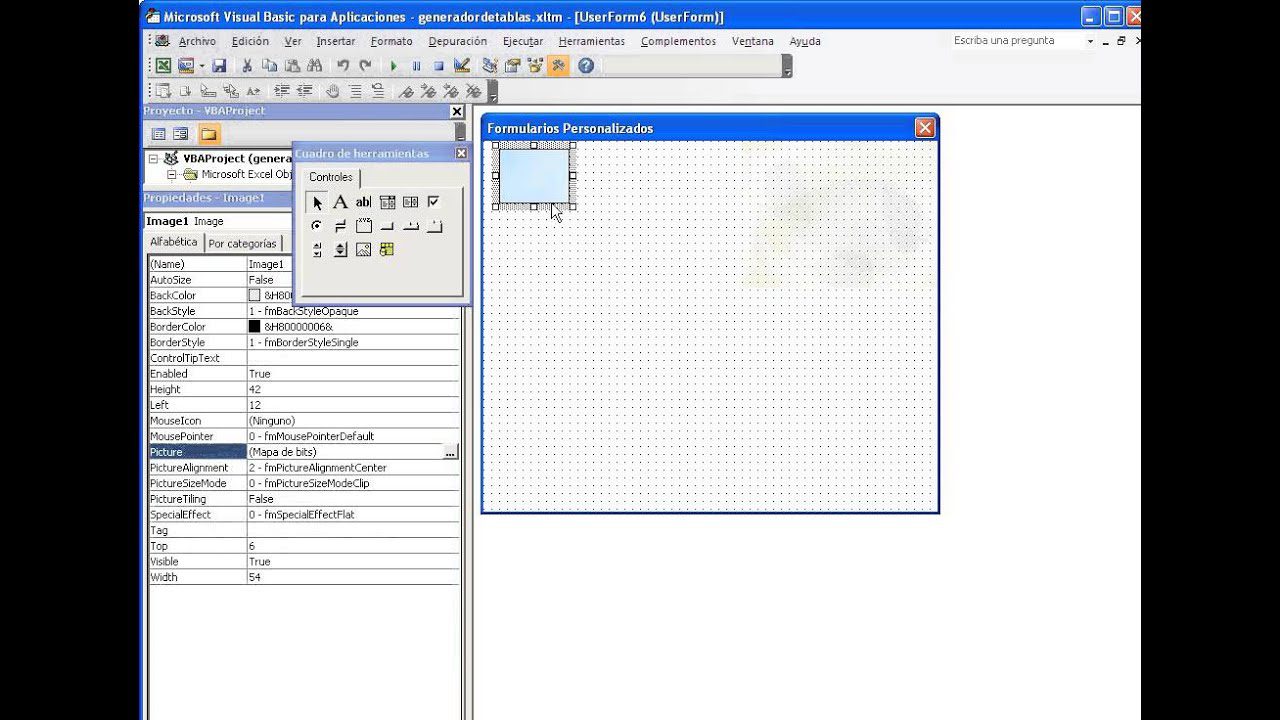Open the Formato menu
The image size is (1280, 720).
coord(391,41)
